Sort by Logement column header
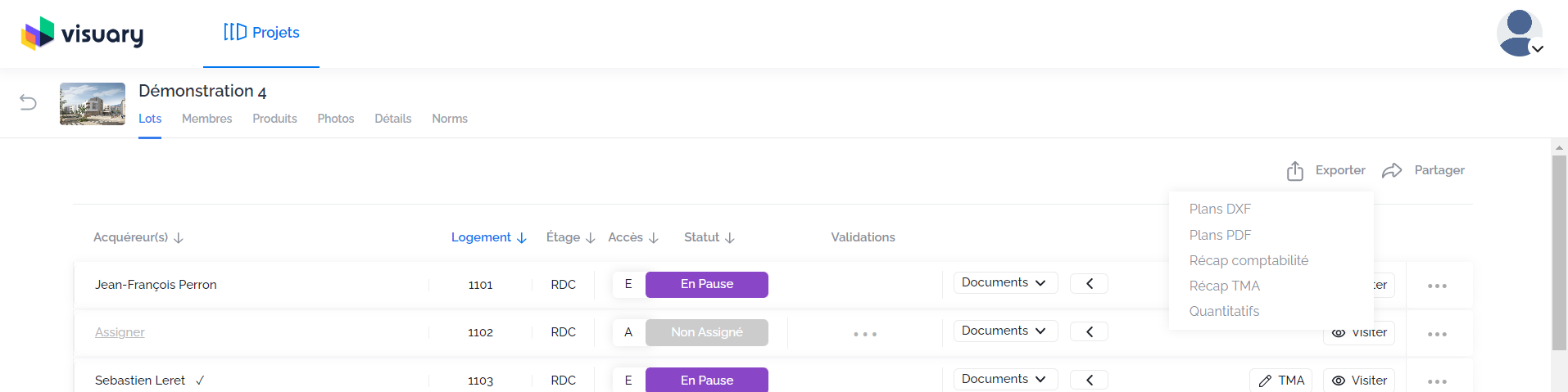Image resolution: width=1568 pixels, height=392 pixels. tap(489, 237)
